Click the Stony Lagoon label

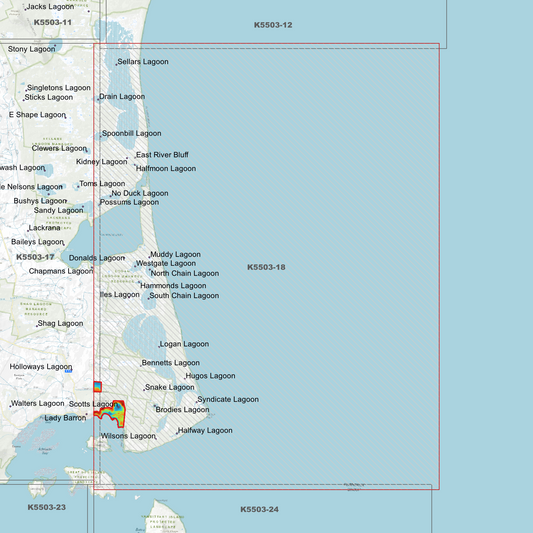point(31,49)
